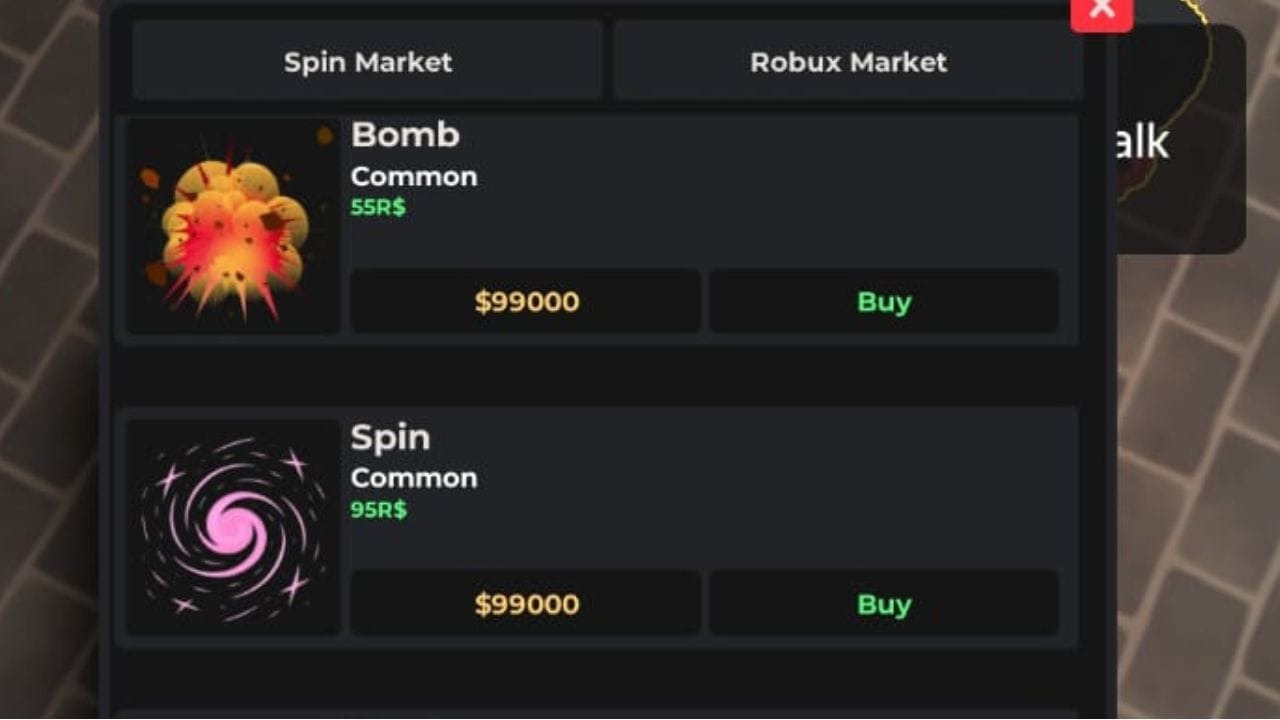This screenshot has width=1280, height=720.
Task: Click the pink Spin swirl icon
Action: (x=233, y=527)
